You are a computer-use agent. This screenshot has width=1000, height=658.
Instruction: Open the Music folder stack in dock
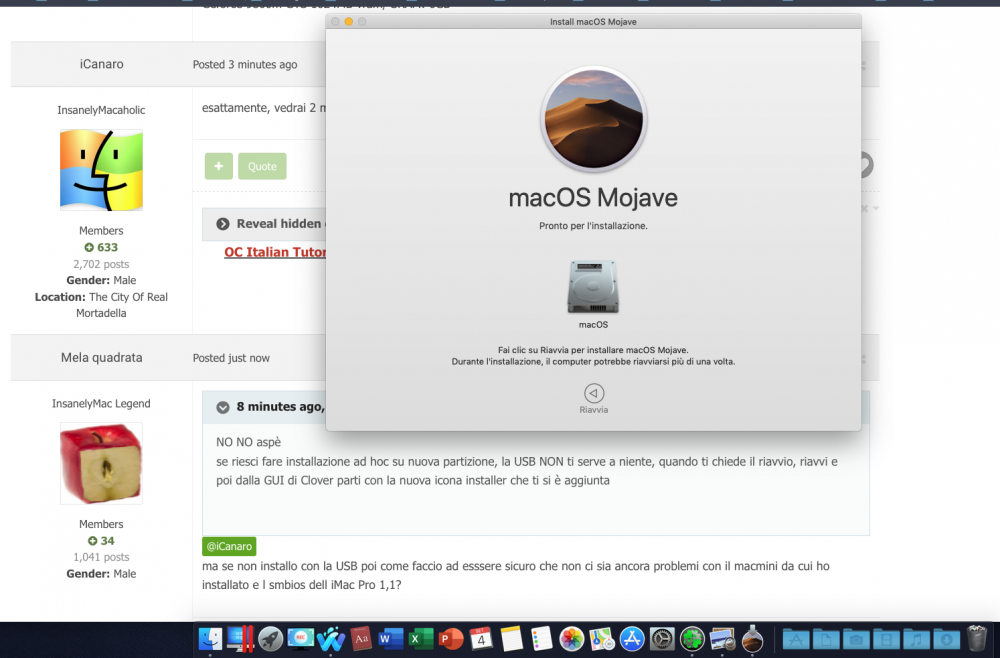point(916,638)
